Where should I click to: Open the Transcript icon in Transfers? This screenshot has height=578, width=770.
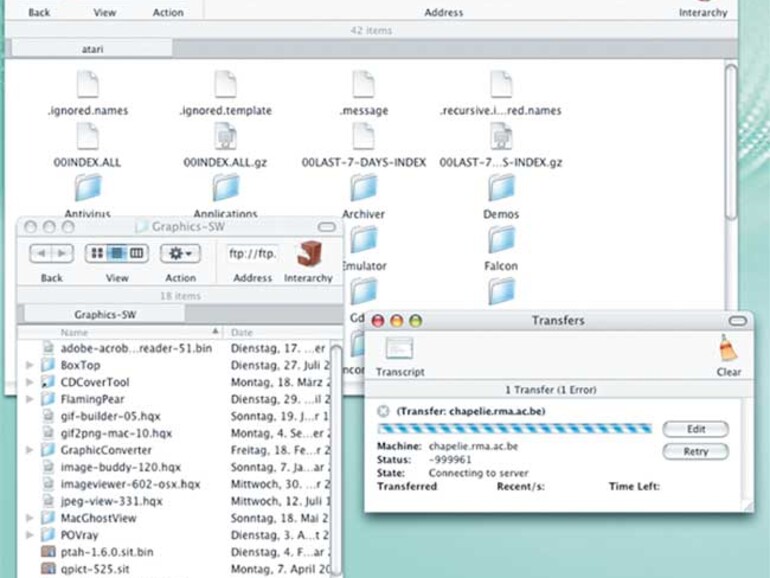coord(399,350)
